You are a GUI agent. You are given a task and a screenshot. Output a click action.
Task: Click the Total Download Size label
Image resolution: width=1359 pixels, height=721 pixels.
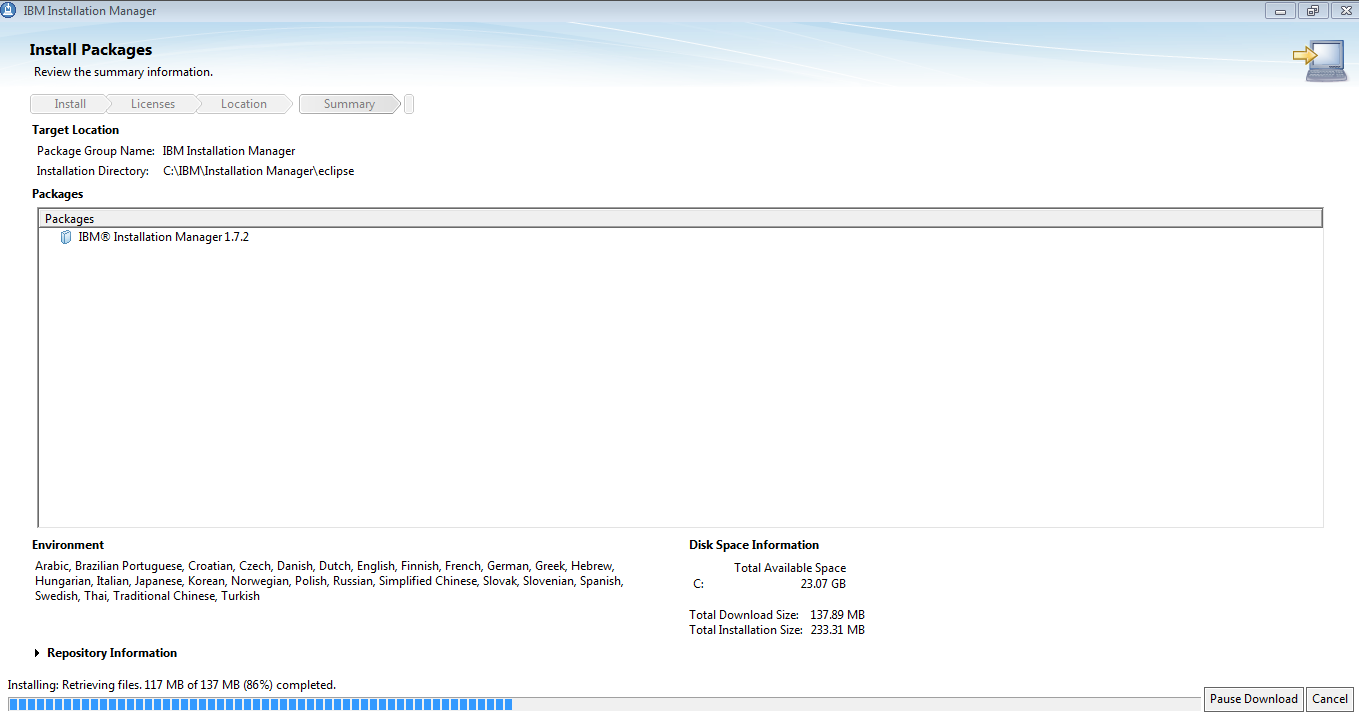744,614
